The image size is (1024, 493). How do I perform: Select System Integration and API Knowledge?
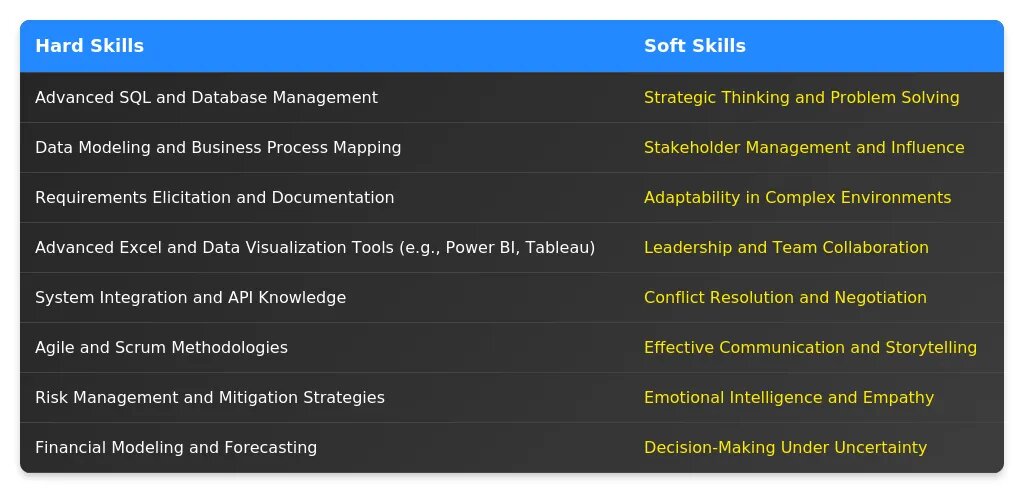click(x=190, y=298)
